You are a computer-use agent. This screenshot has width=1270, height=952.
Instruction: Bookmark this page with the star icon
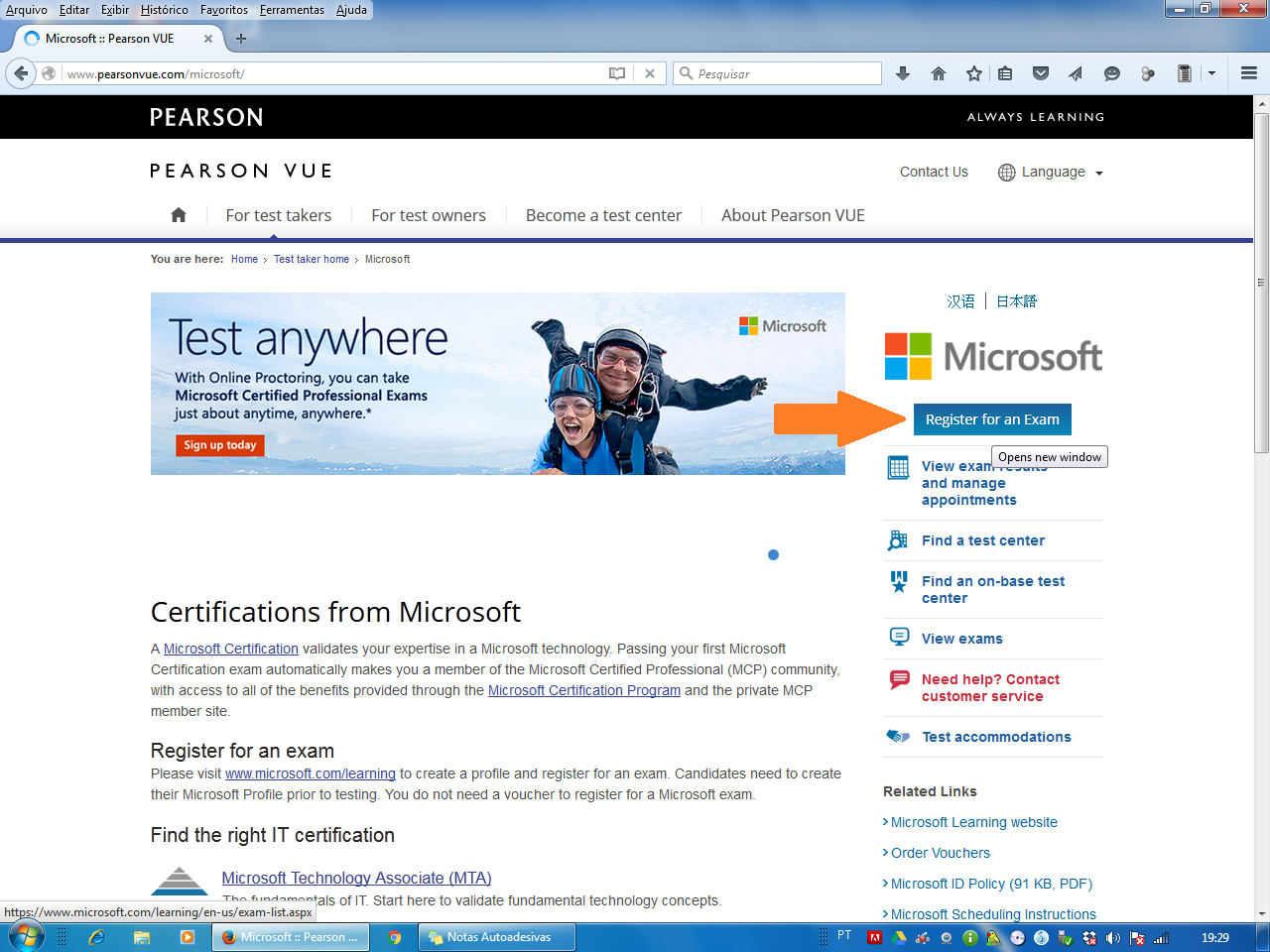click(974, 73)
